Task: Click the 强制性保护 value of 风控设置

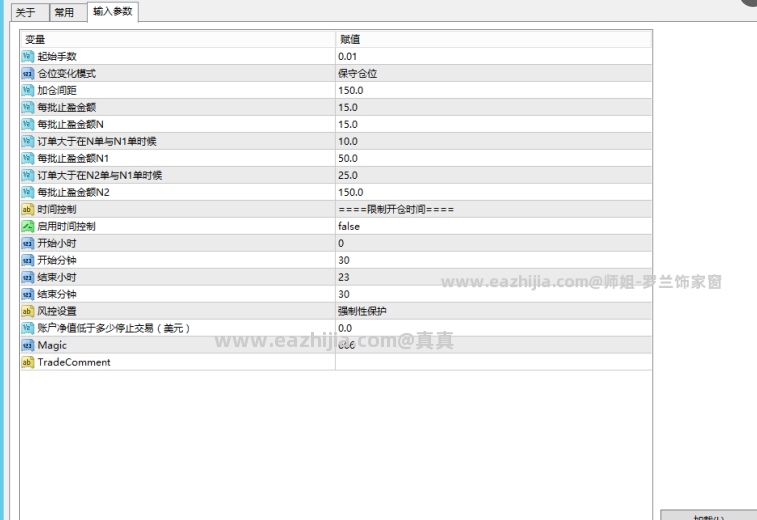Action: coord(493,311)
